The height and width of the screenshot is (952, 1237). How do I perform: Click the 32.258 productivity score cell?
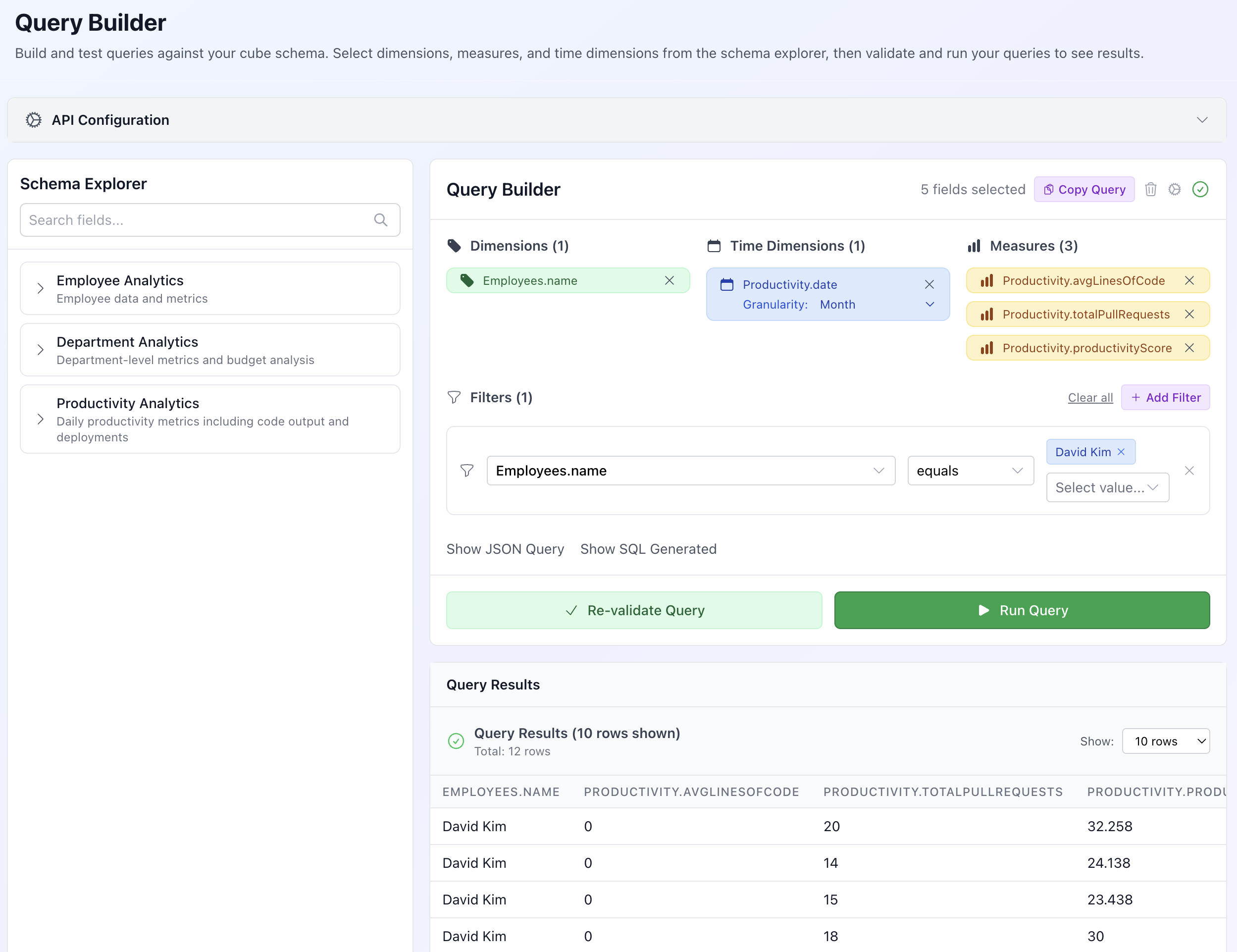[x=1110, y=827]
